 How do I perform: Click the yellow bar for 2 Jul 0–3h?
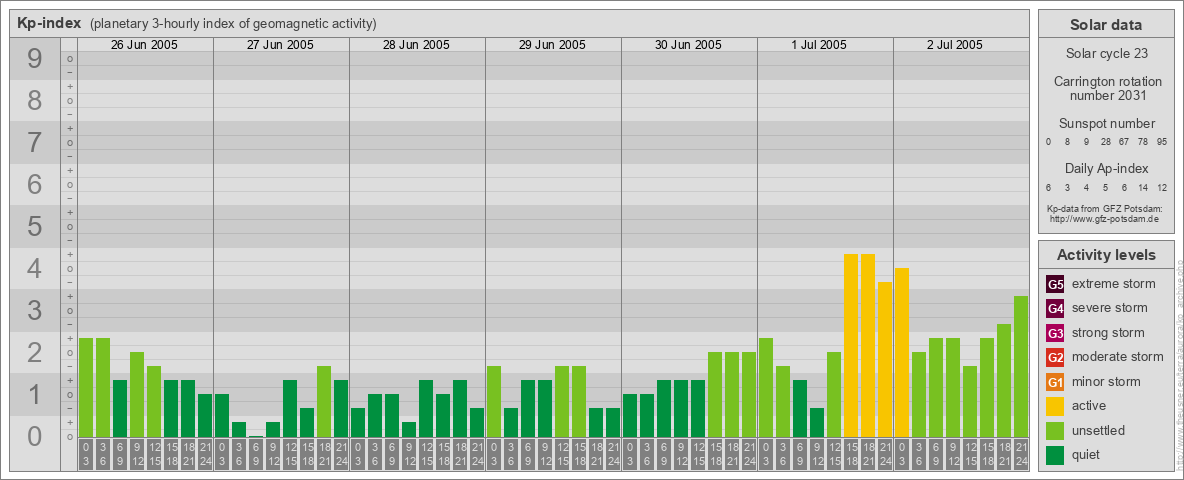[902, 352]
